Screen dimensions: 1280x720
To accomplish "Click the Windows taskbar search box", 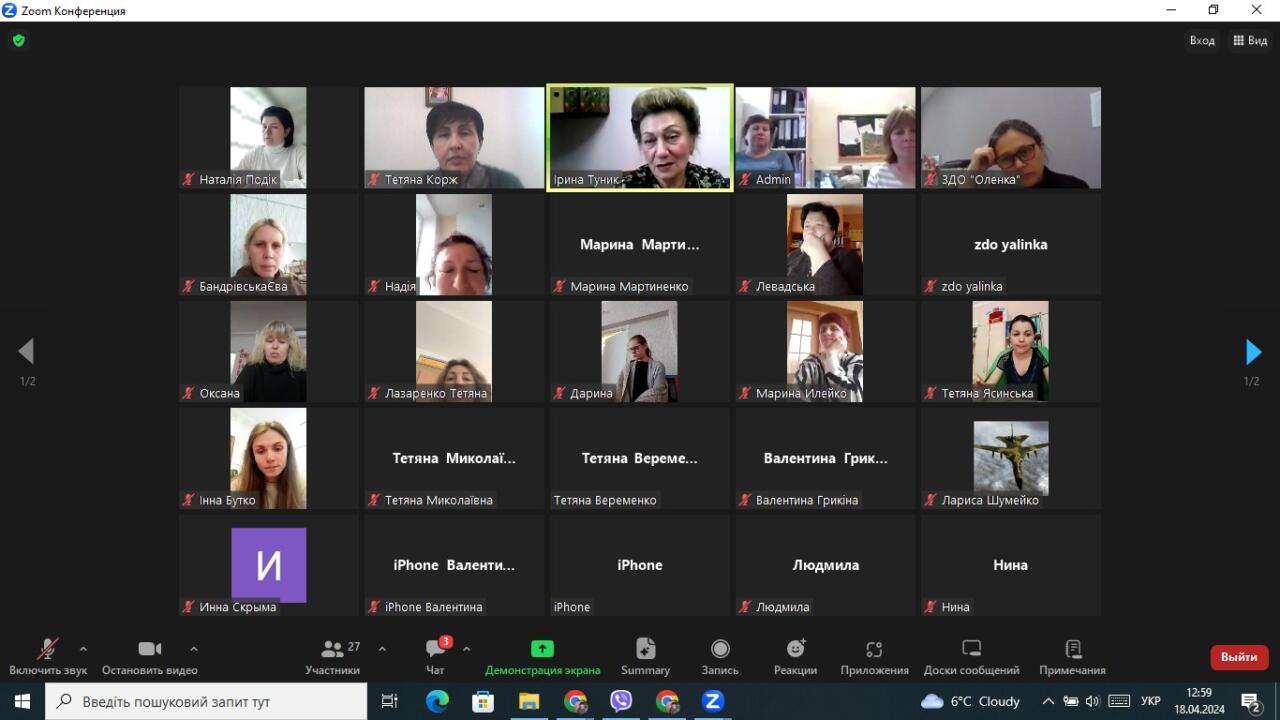I will tap(206, 701).
